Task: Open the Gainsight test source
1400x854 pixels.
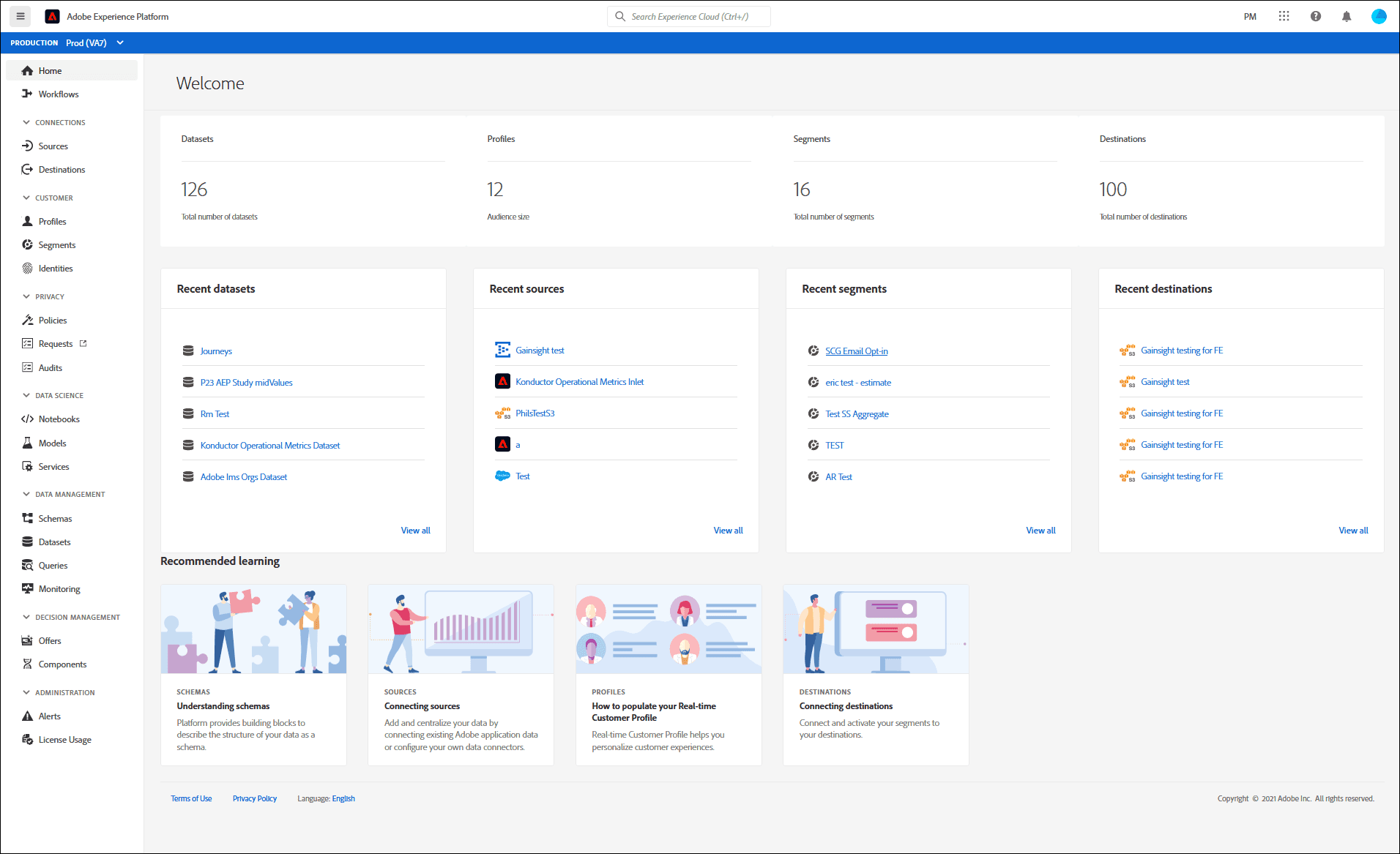Action: pyautogui.click(x=540, y=350)
